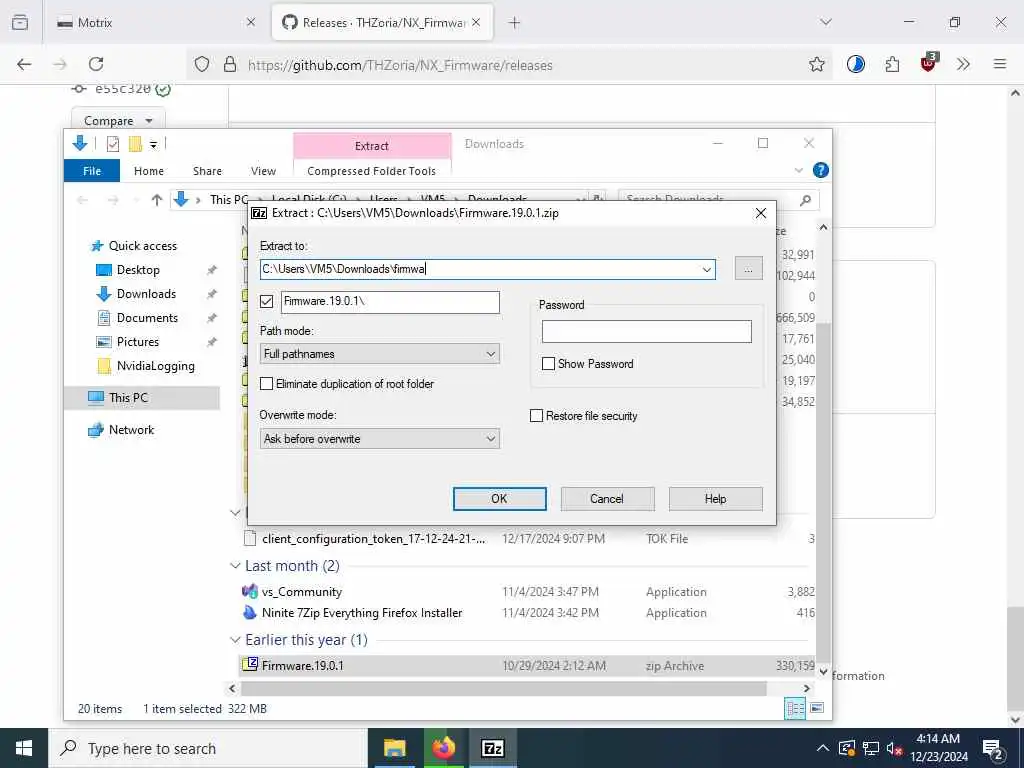Click the Explorer horizontal scrollbar
The image size is (1024, 768).
[504, 688]
